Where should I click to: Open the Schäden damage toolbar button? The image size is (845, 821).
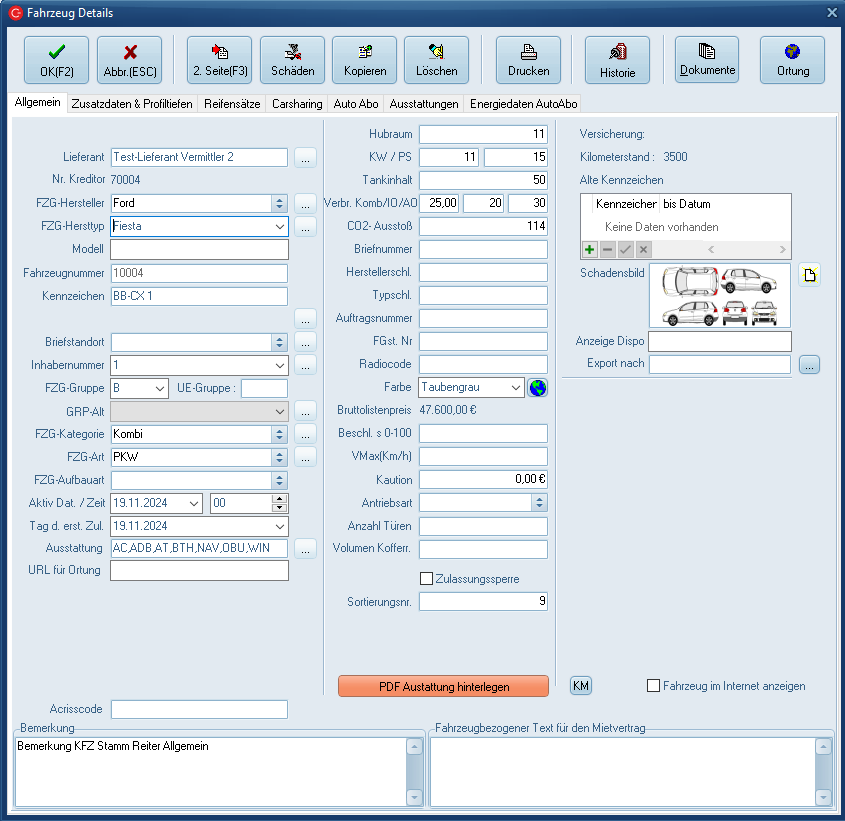(292, 60)
